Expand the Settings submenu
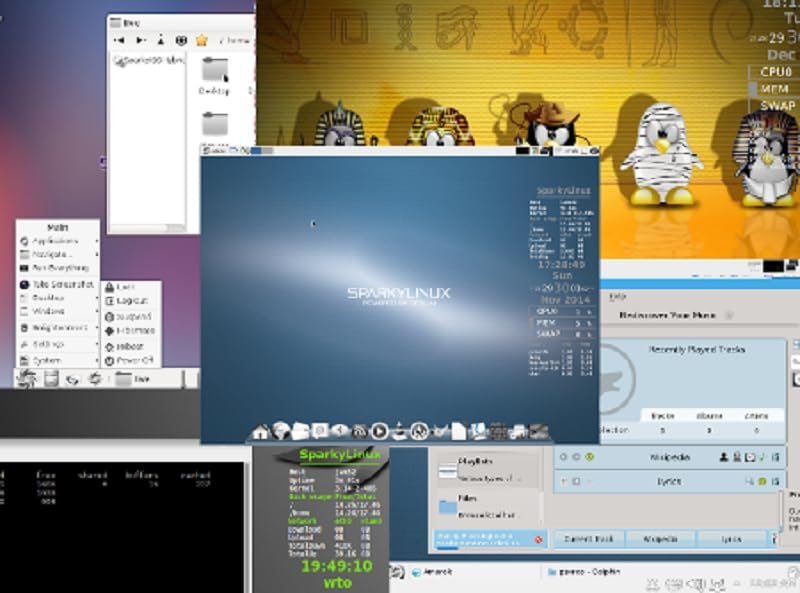The height and width of the screenshot is (593, 800). [59, 344]
